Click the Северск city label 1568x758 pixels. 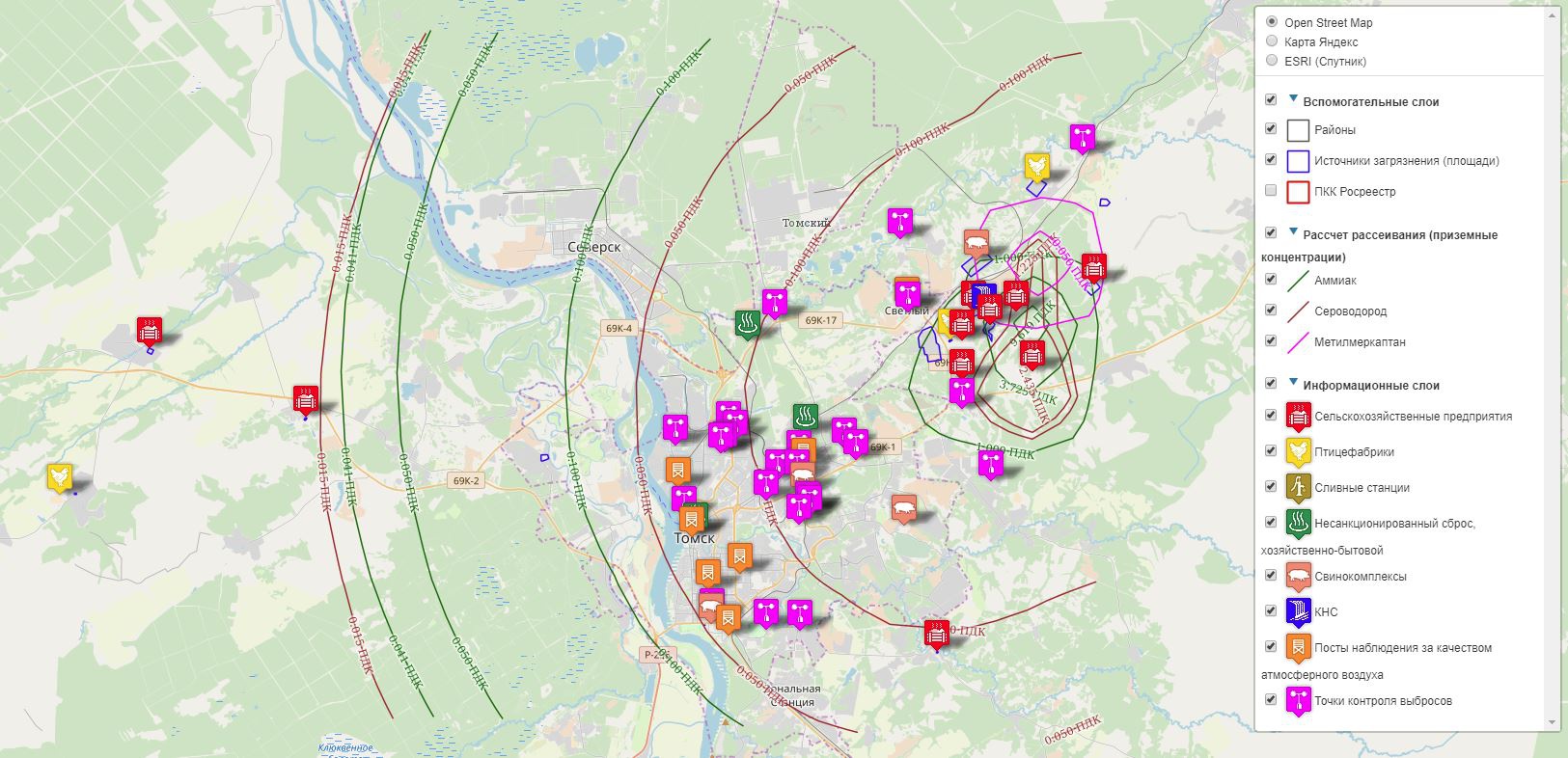coord(594,247)
